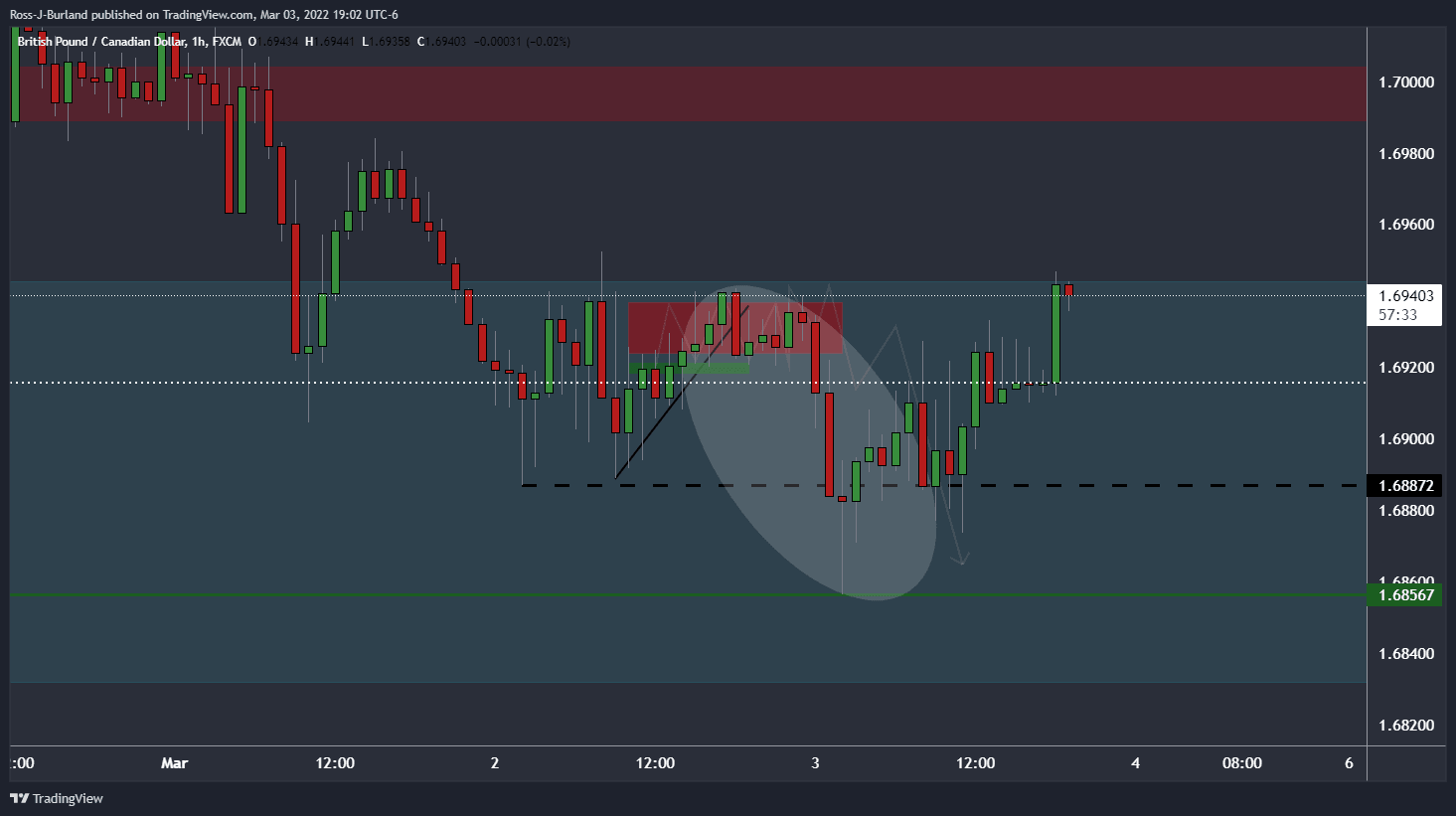Click the 1.69000 price axis label

tap(1406, 439)
